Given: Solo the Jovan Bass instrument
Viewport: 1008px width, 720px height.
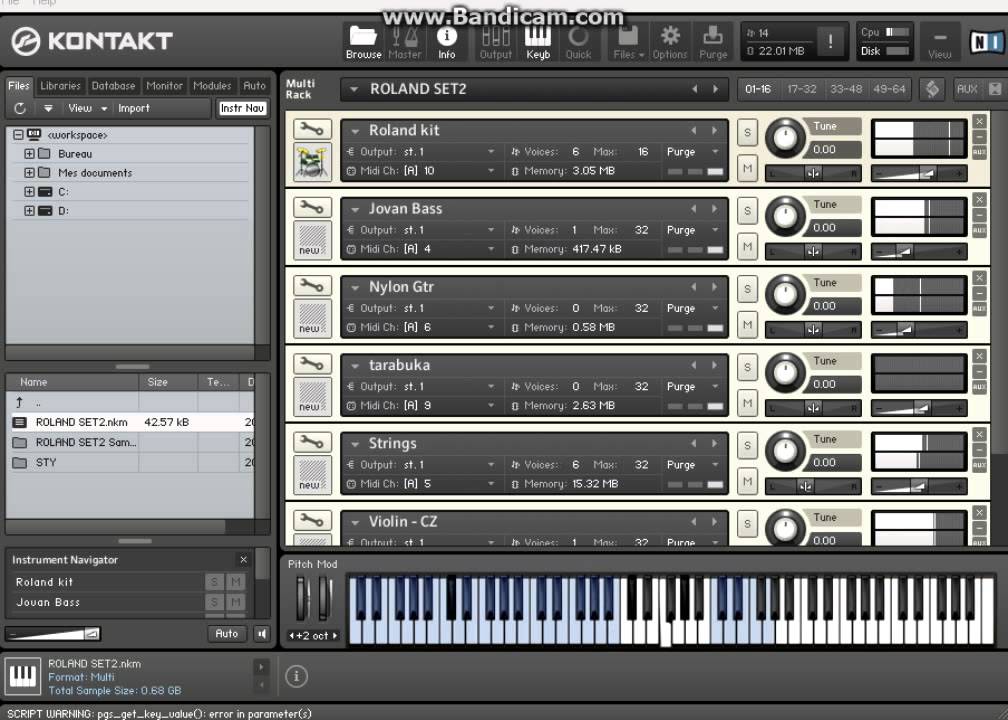Looking at the screenshot, I should [747, 211].
